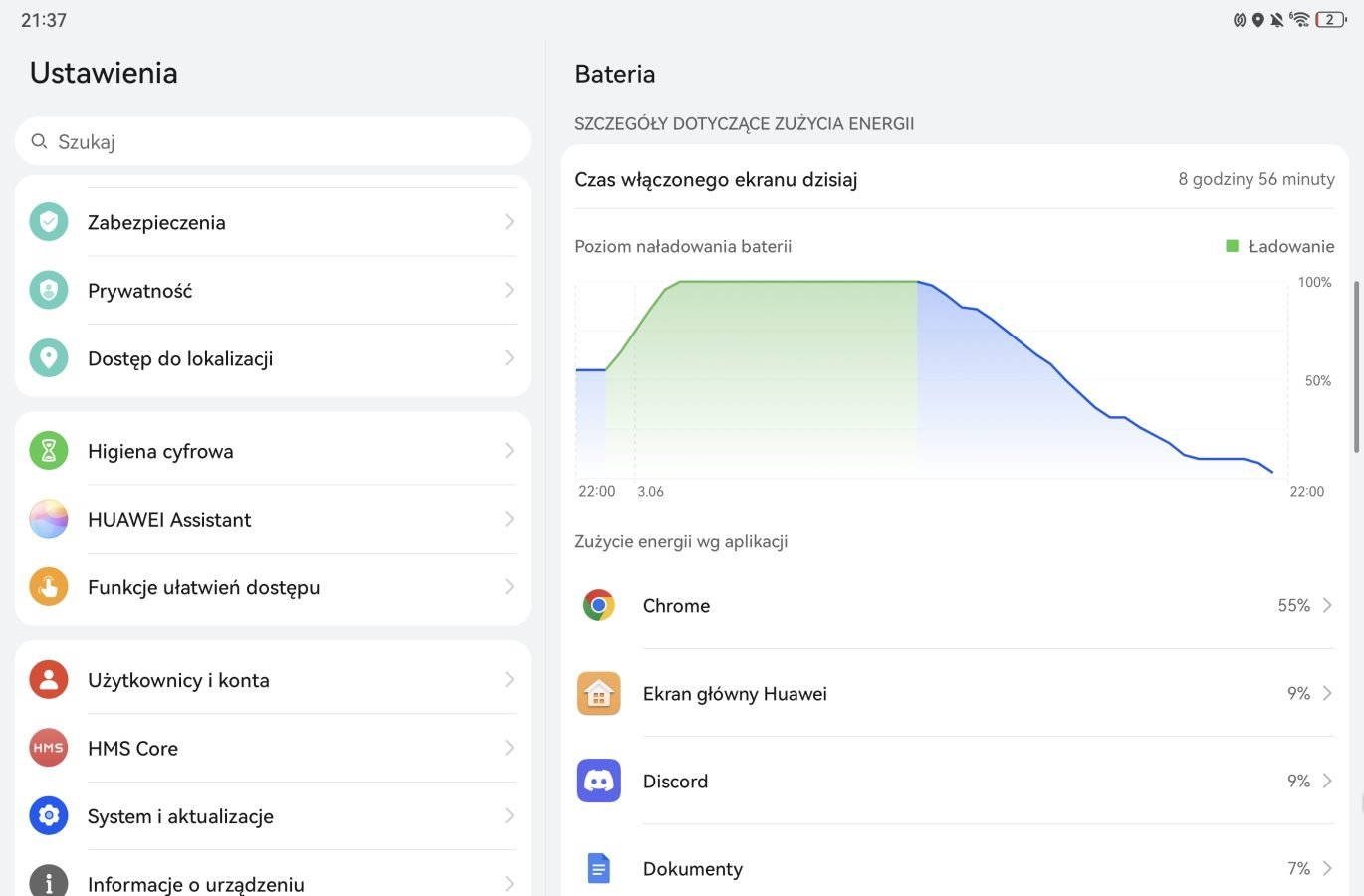Tap the muted bell status icon

(1276, 20)
